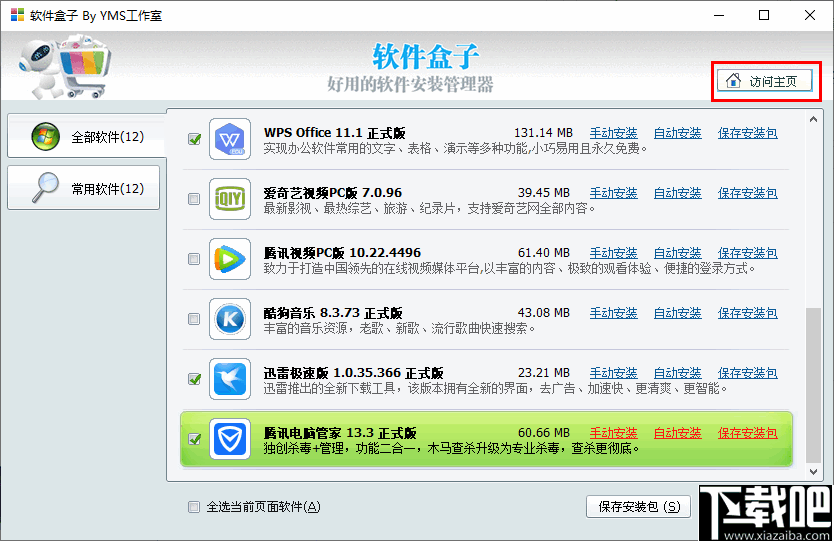This screenshot has width=834, height=541.
Task: Switch to the 常用软件(12) tab
Action: [84, 188]
